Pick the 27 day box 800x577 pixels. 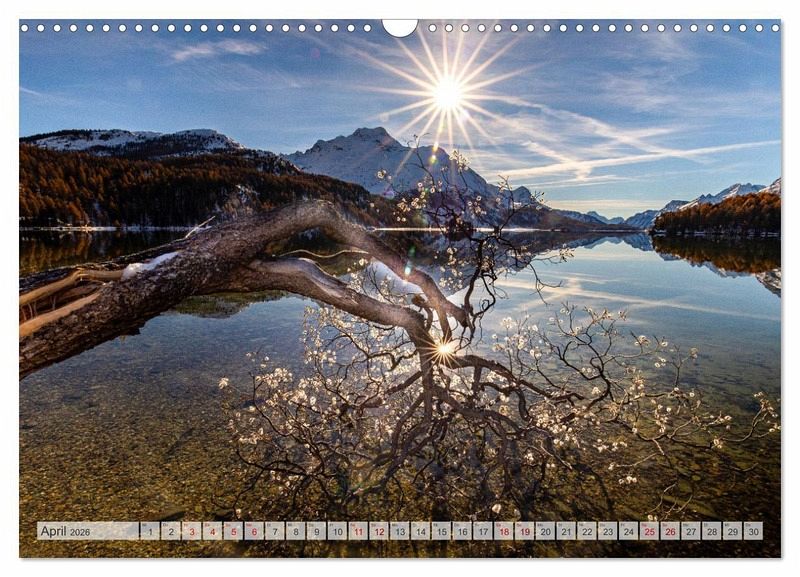coord(691,531)
